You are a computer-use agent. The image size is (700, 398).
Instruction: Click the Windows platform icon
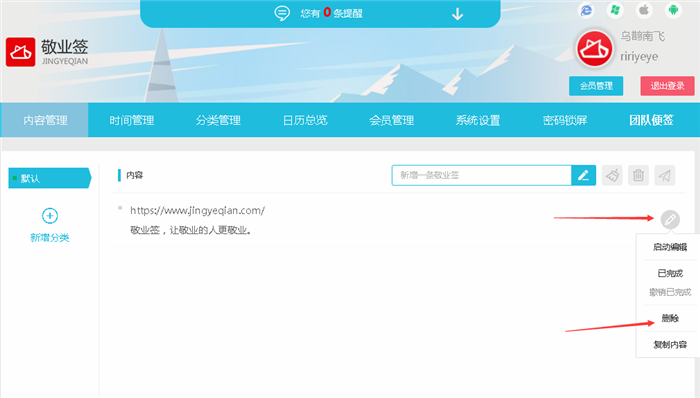pyautogui.click(x=615, y=10)
